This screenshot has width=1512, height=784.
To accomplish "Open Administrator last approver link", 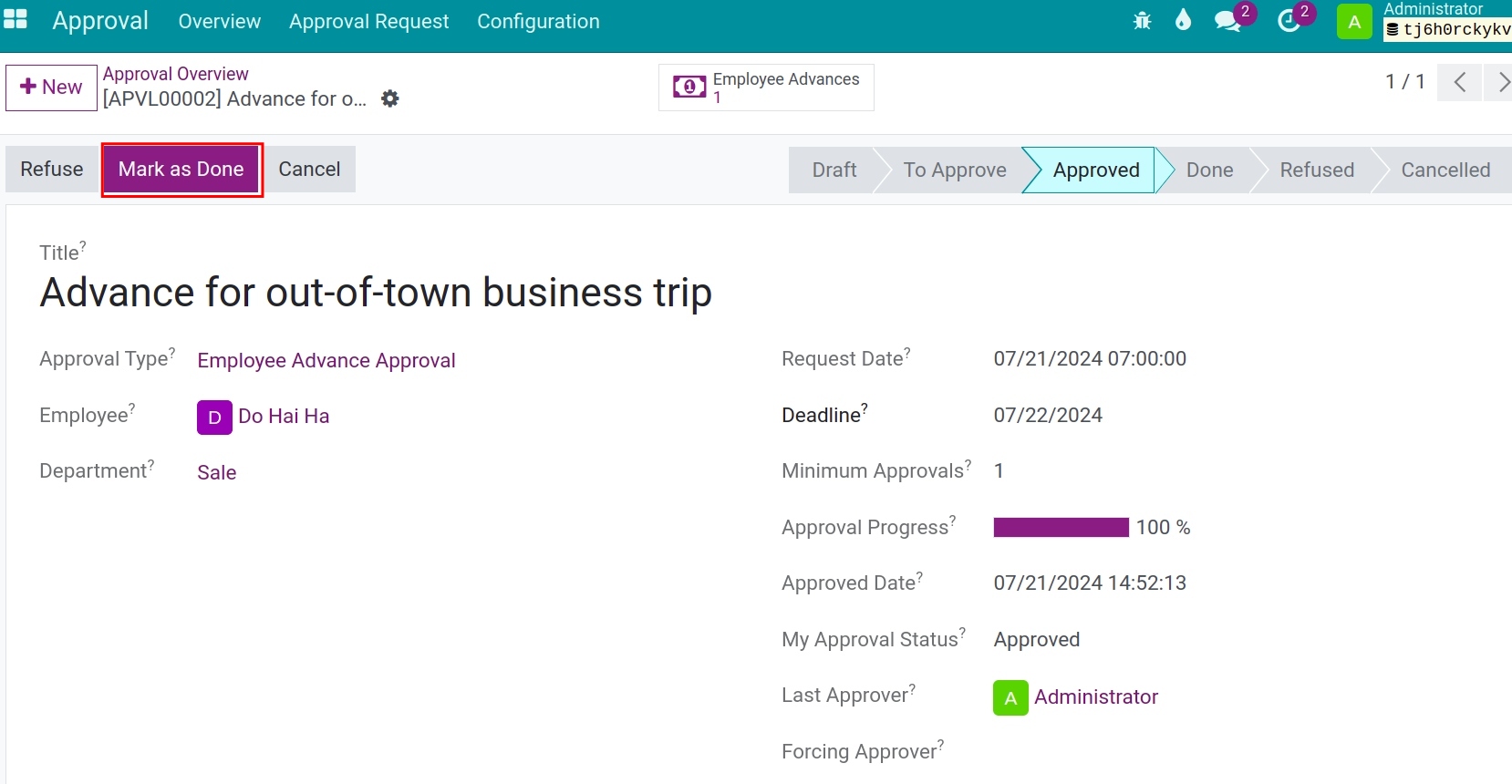I will tap(1096, 697).
